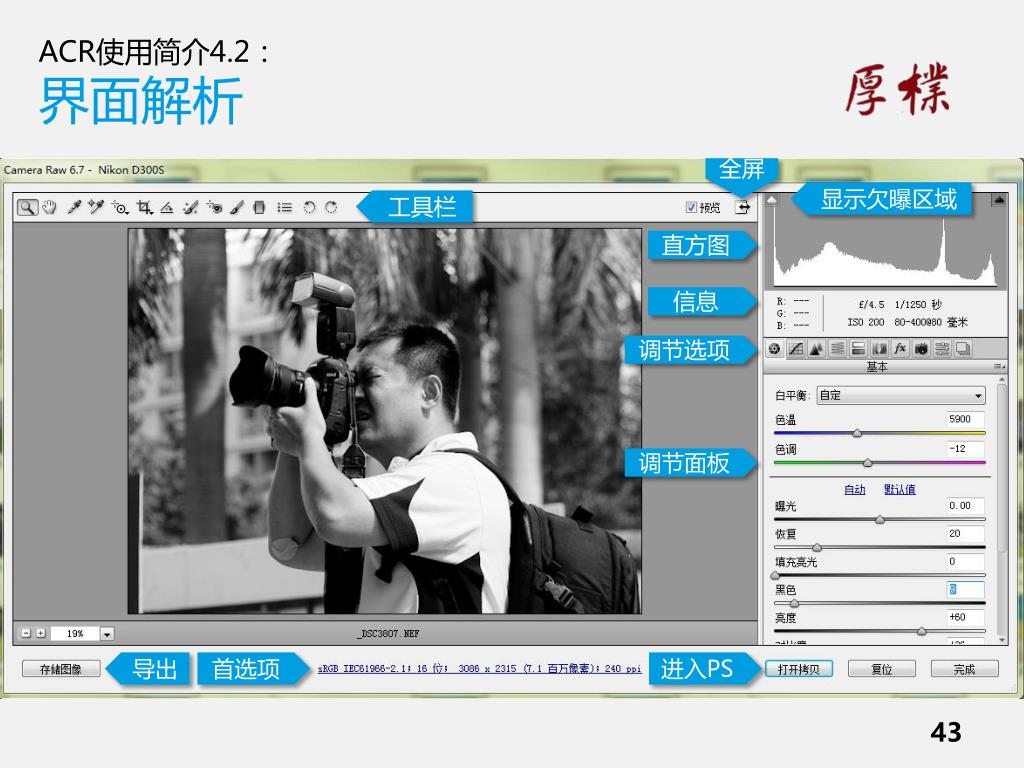This screenshot has height=768, width=1024.
Task: Switch to the Basic panel tab
Action: coord(775,349)
